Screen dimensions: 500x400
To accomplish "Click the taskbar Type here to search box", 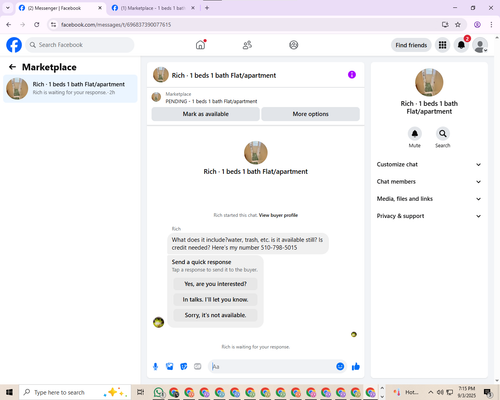I will click(74, 392).
